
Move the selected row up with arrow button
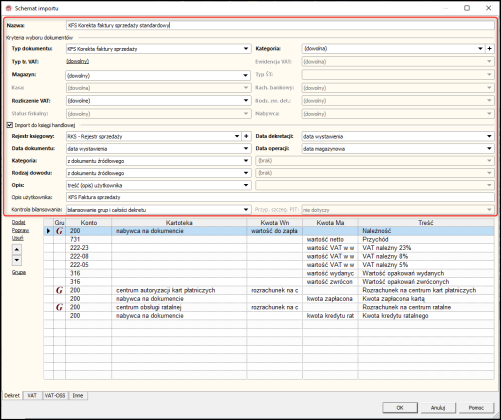tap(17, 249)
